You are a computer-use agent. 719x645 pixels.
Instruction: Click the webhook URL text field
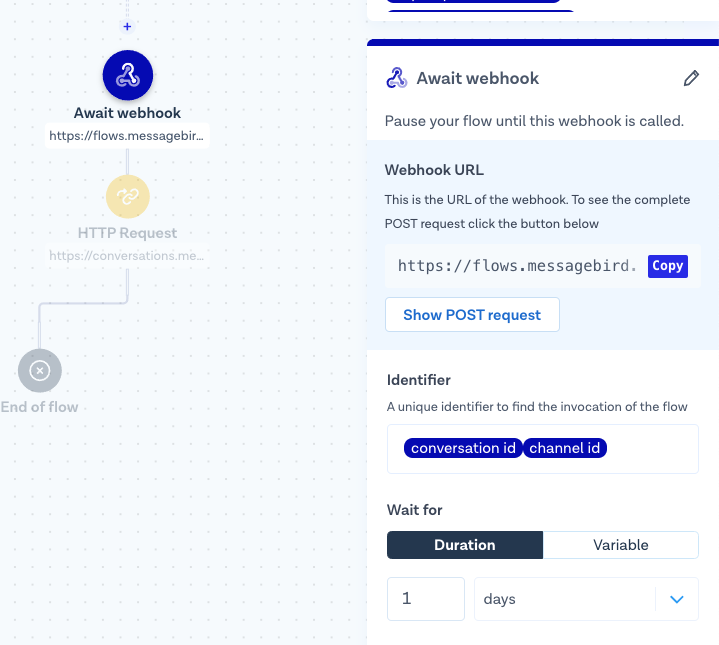516,266
